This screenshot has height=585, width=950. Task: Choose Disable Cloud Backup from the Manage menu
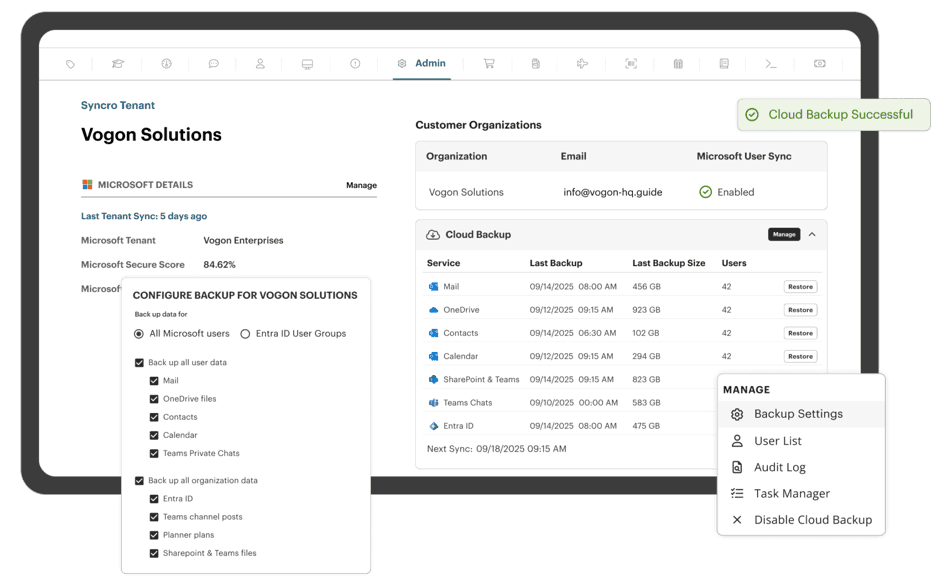[x=801, y=520]
